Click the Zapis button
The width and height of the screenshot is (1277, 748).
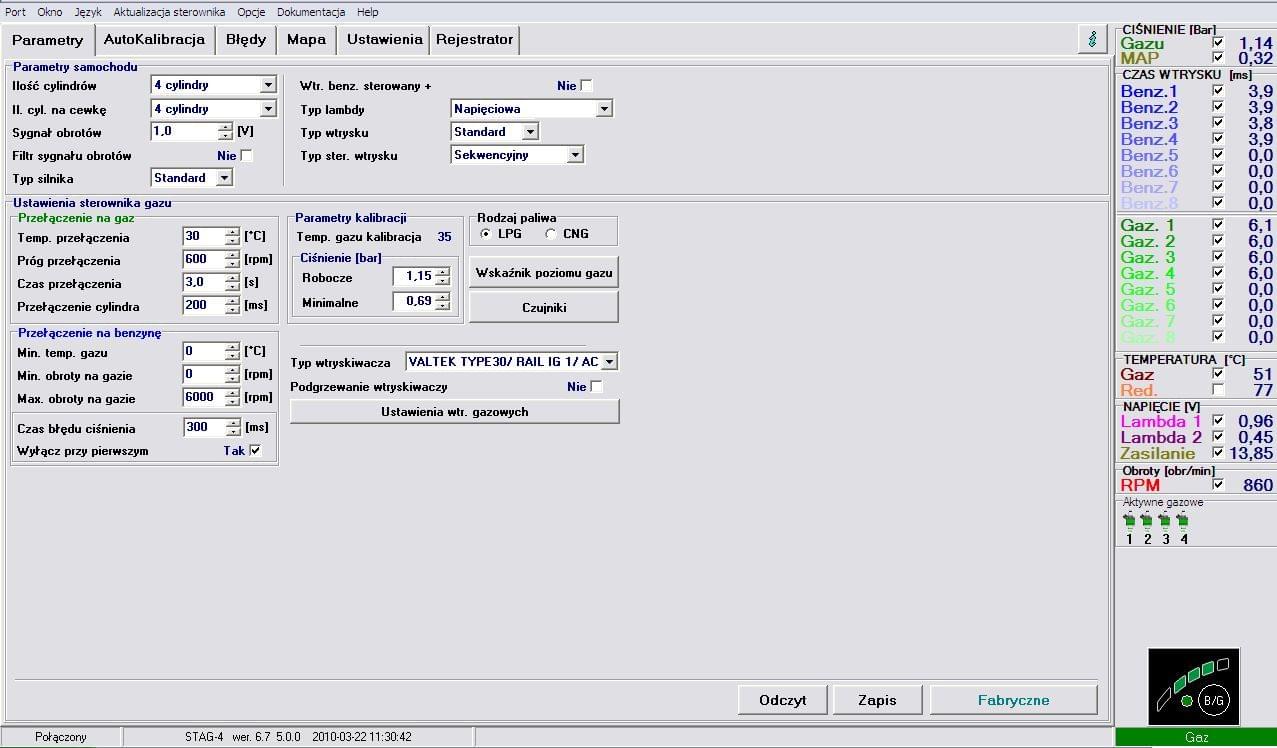click(877, 700)
